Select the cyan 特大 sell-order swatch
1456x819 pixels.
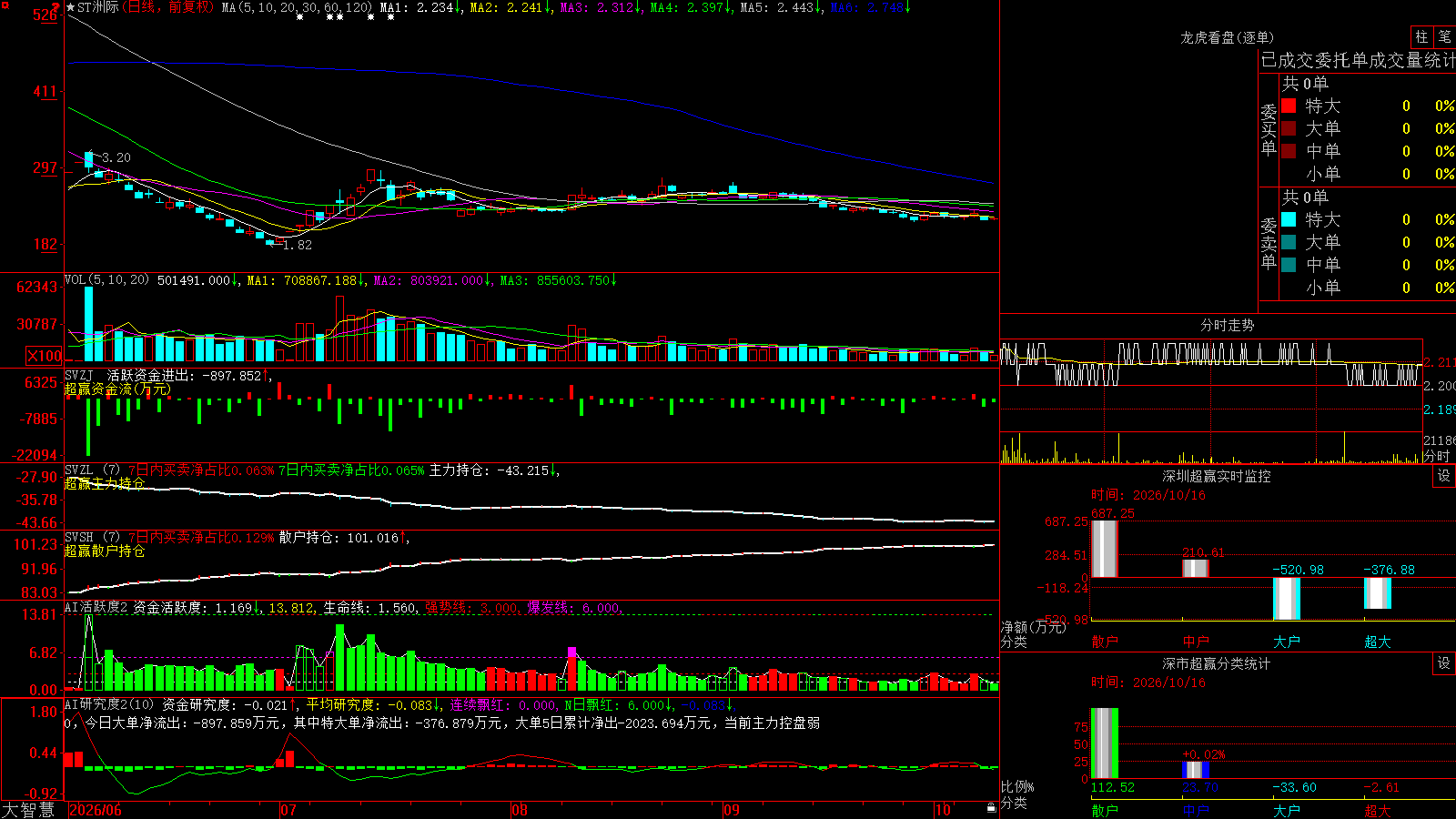(1289, 219)
